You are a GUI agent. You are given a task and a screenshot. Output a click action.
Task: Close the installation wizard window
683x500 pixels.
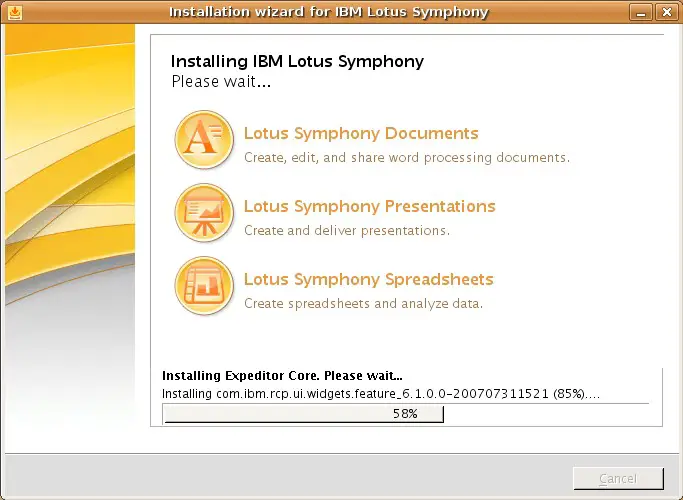point(667,12)
